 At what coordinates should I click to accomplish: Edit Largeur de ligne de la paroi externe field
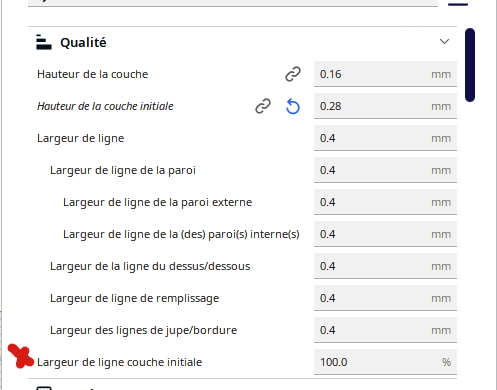(385, 202)
